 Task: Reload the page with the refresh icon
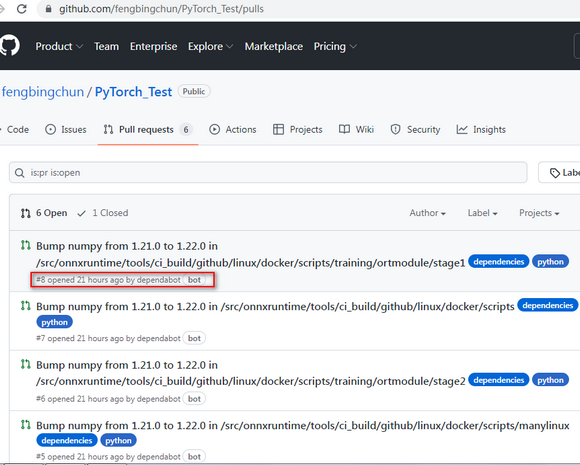(22, 9)
